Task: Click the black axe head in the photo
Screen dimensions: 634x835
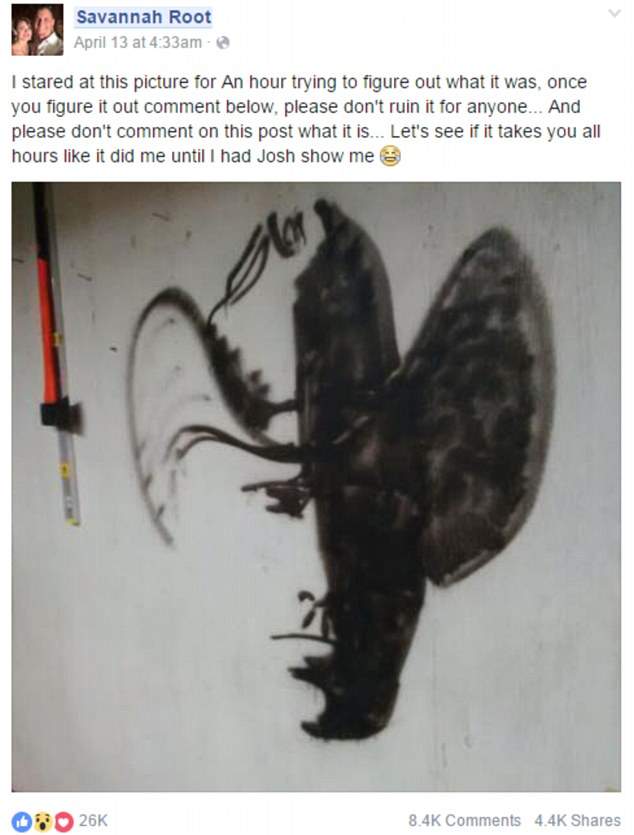Action: 61,414
